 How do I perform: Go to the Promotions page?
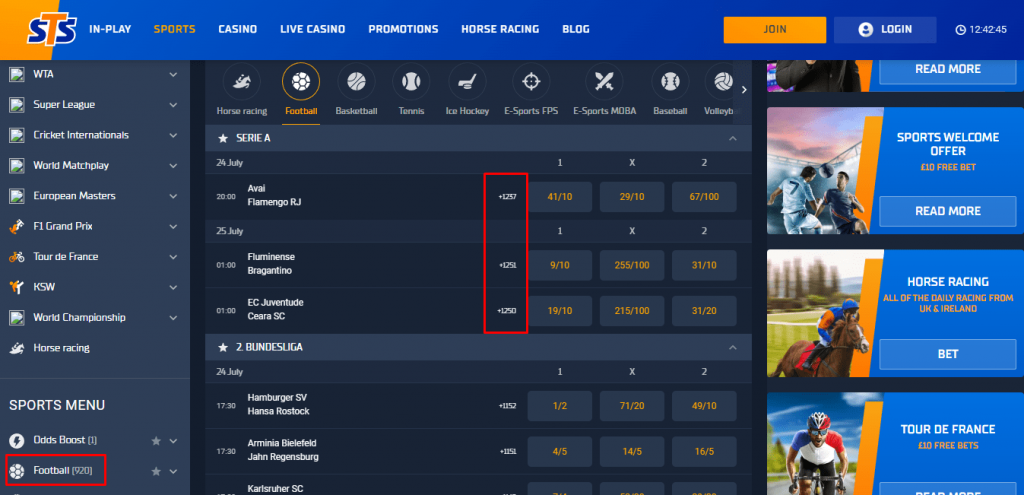pos(403,30)
